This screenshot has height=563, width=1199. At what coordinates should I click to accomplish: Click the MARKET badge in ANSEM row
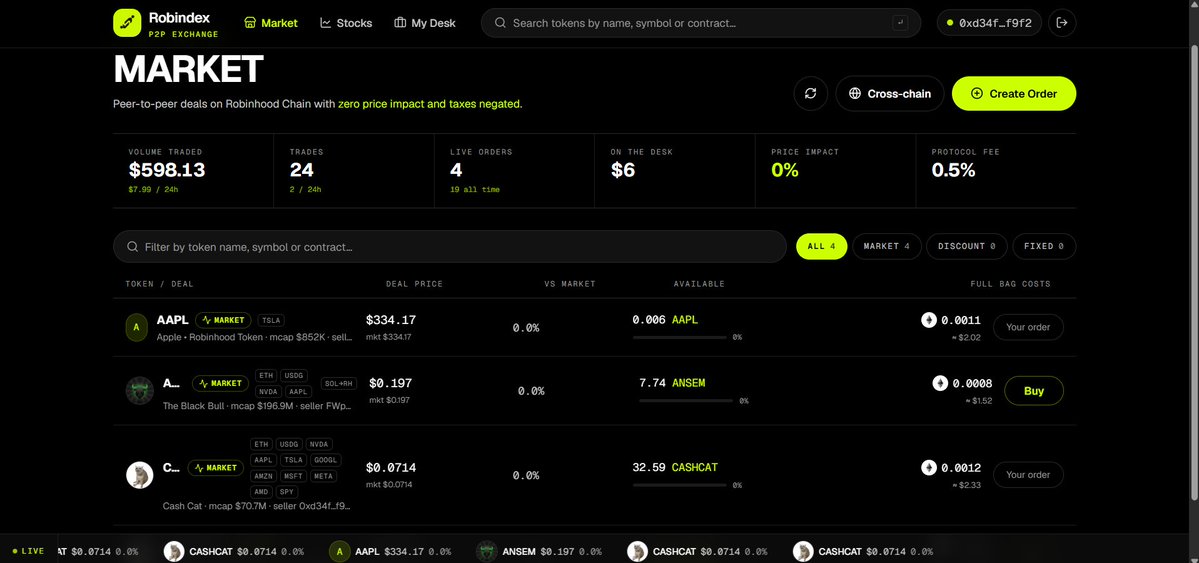click(220, 383)
